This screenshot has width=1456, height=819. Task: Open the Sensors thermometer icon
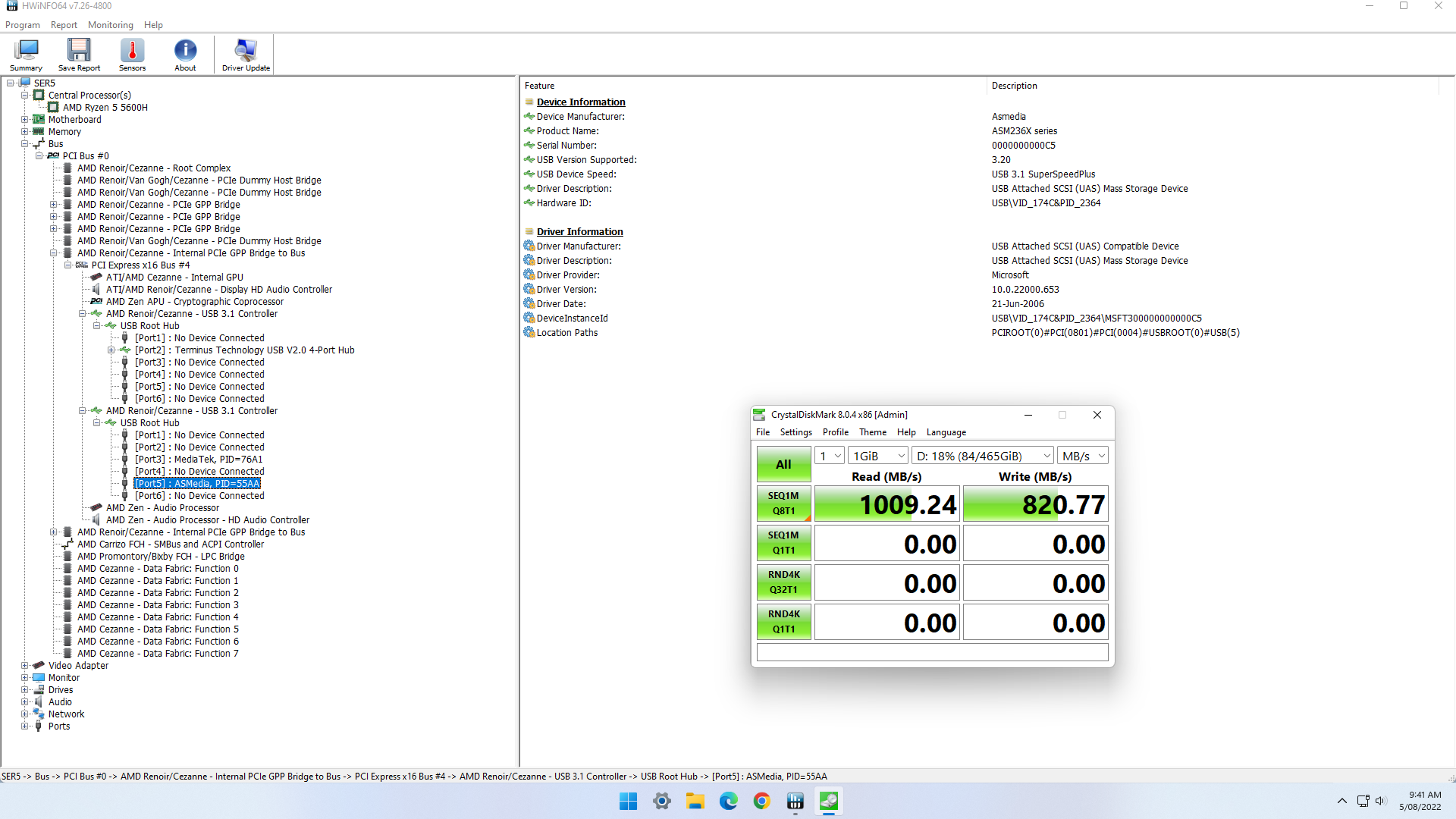pyautogui.click(x=132, y=55)
